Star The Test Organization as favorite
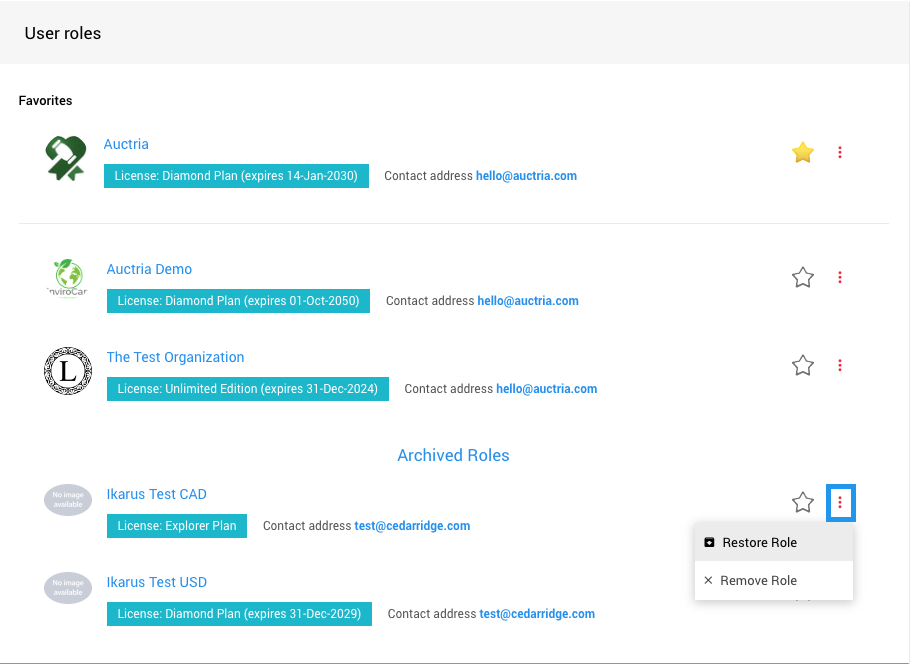 [802, 365]
